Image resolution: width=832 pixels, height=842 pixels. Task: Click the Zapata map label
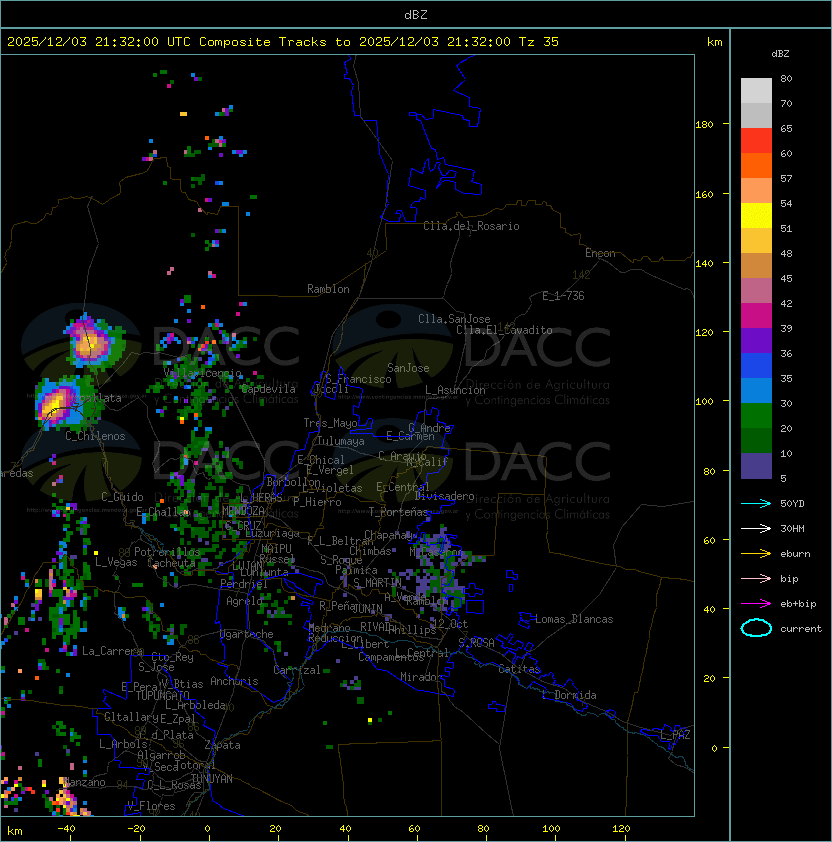tap(222, 745)
